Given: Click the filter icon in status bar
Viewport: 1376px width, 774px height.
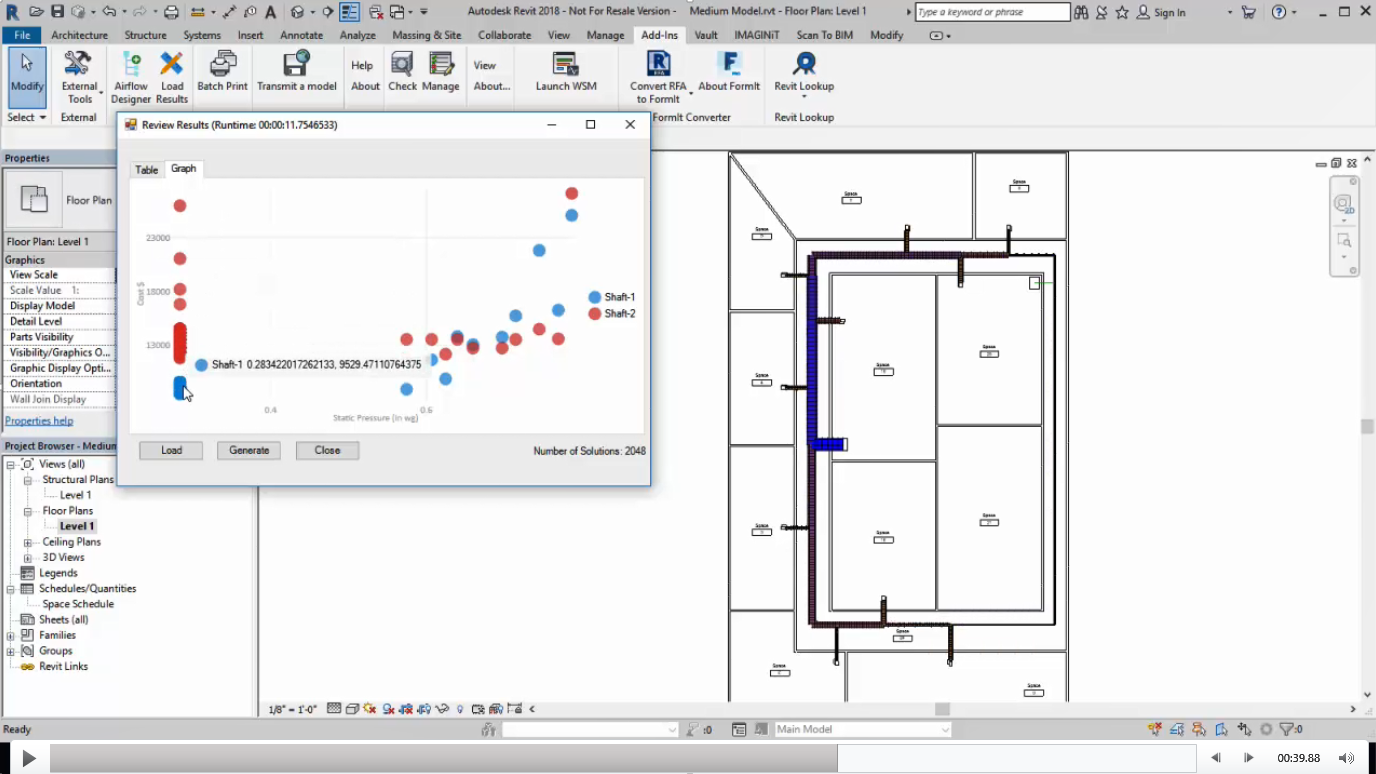Looking at the screenshot, I should 1288,730.
